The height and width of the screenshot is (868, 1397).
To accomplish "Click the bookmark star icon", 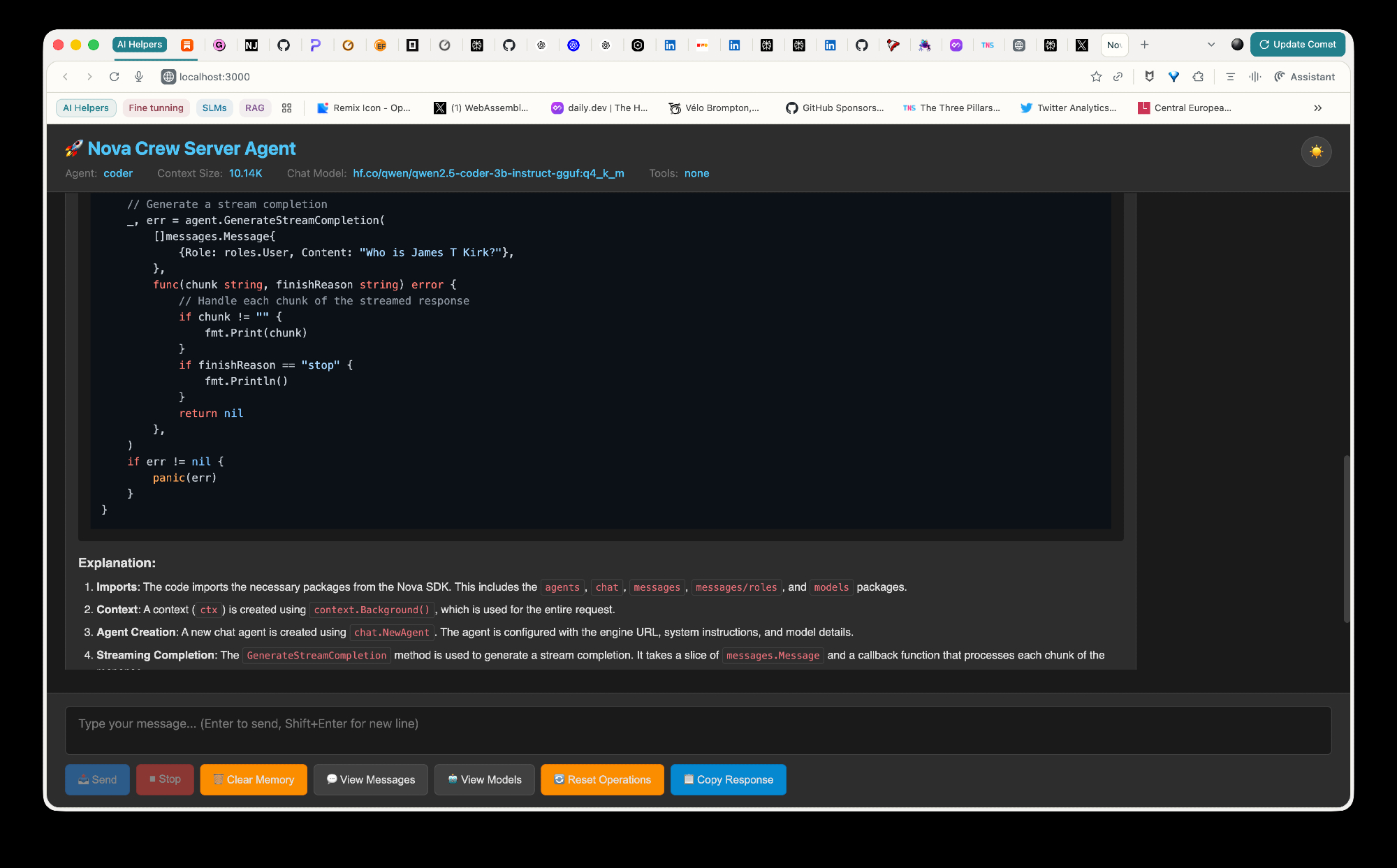I will (1096, 77).
